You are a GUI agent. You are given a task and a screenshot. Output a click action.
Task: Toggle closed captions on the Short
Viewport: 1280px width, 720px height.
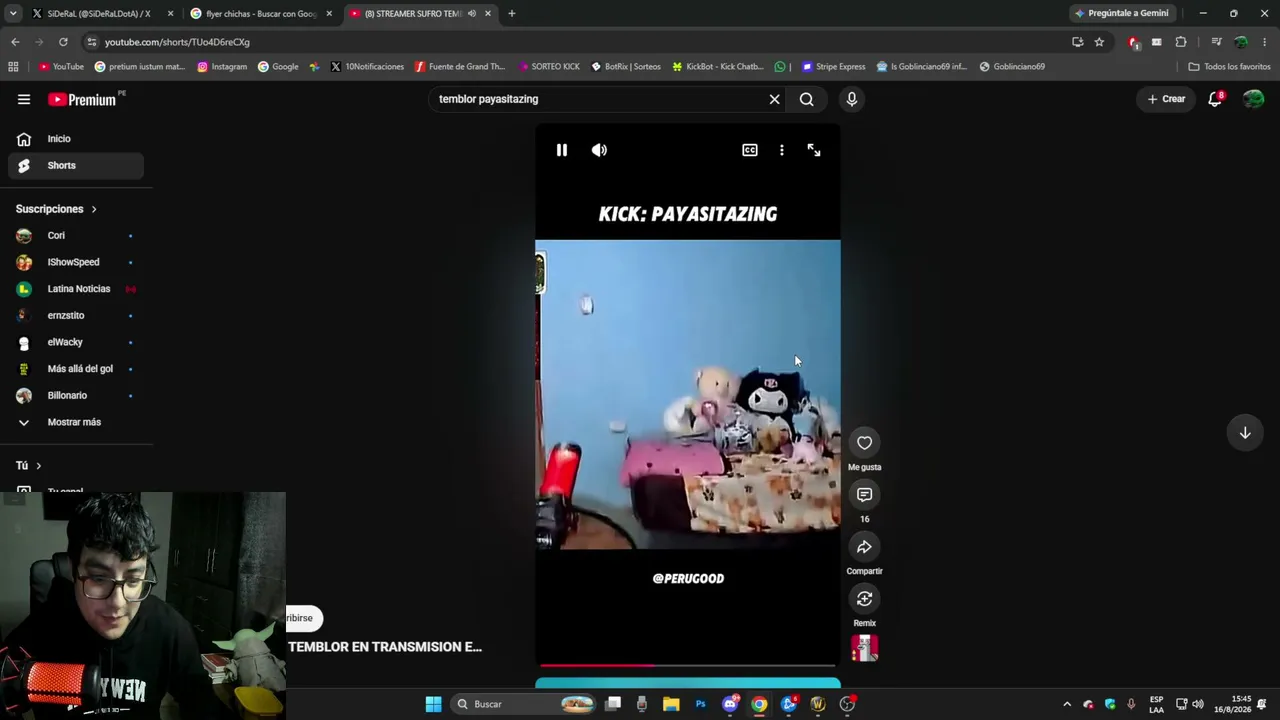[x=750, y=150]
